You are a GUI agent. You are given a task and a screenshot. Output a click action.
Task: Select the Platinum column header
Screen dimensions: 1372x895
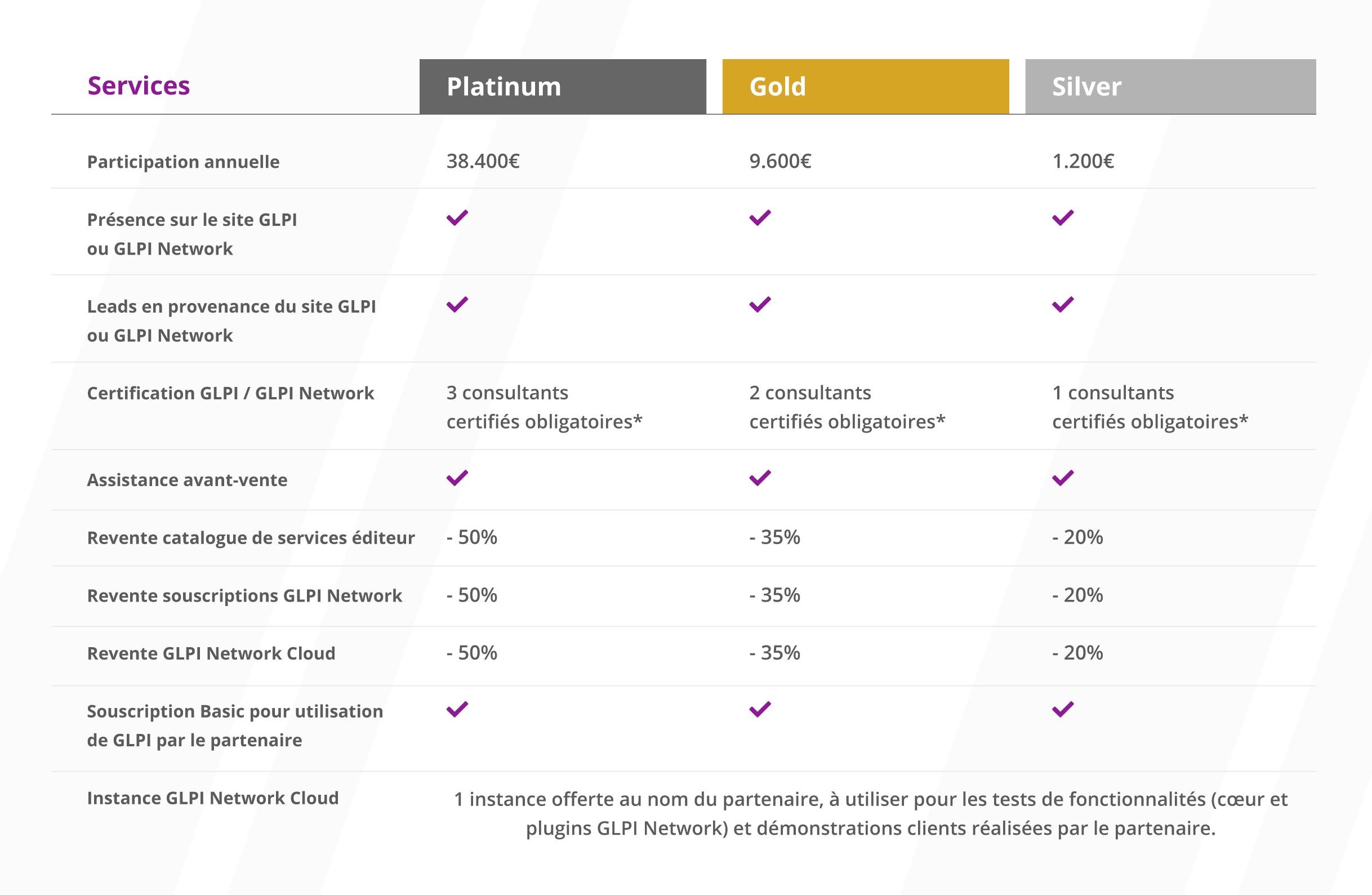point(563,87)
